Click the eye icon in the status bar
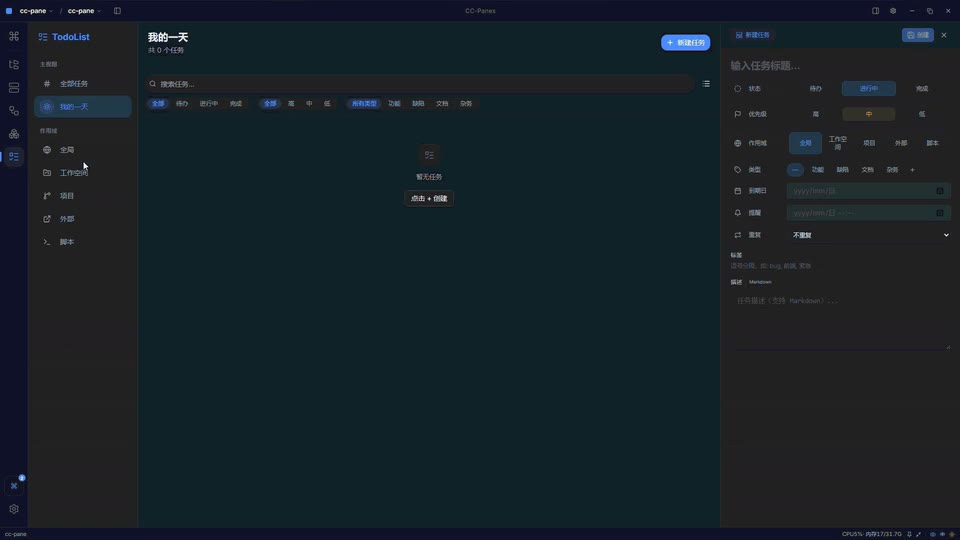 point(933,534)
